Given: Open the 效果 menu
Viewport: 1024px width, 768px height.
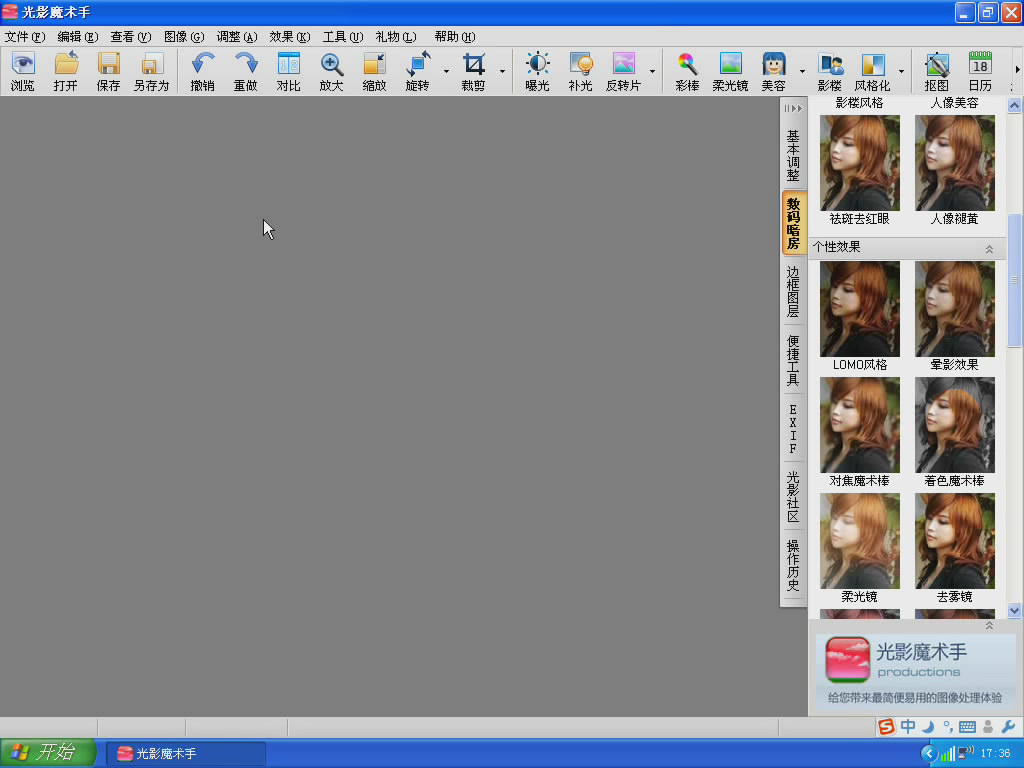Looking at the screenshot, I should [x=290, y=37].
